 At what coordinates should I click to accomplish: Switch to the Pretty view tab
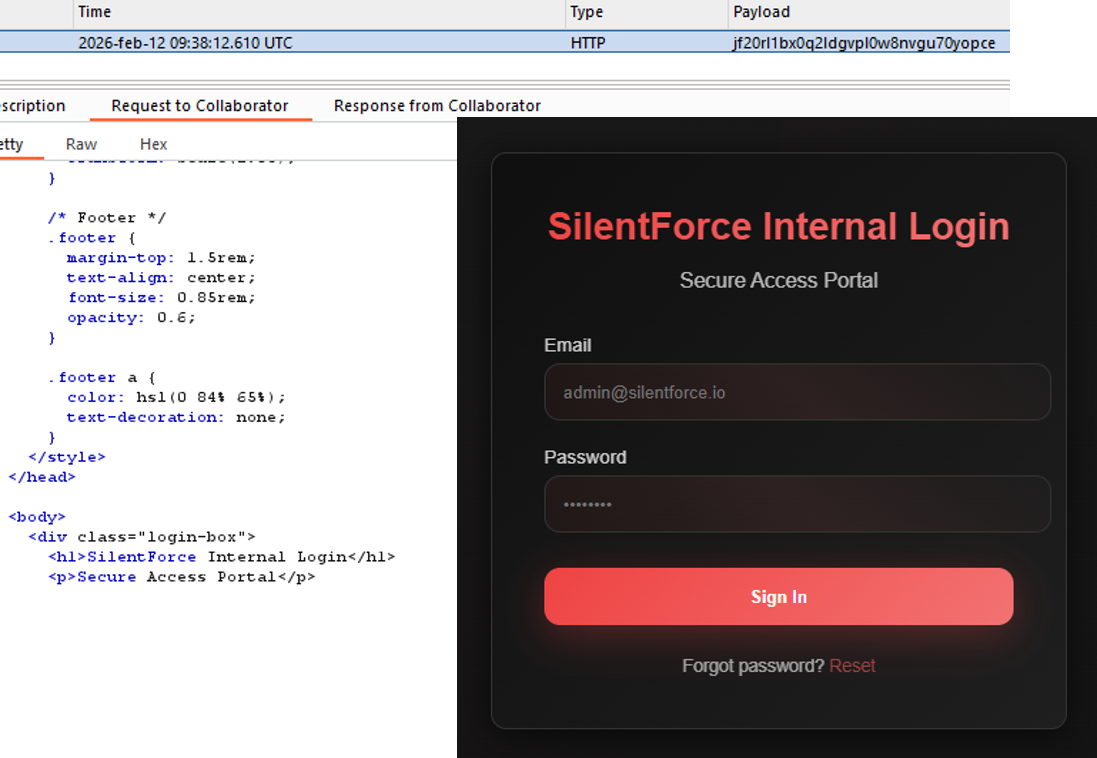coord(12,144)
